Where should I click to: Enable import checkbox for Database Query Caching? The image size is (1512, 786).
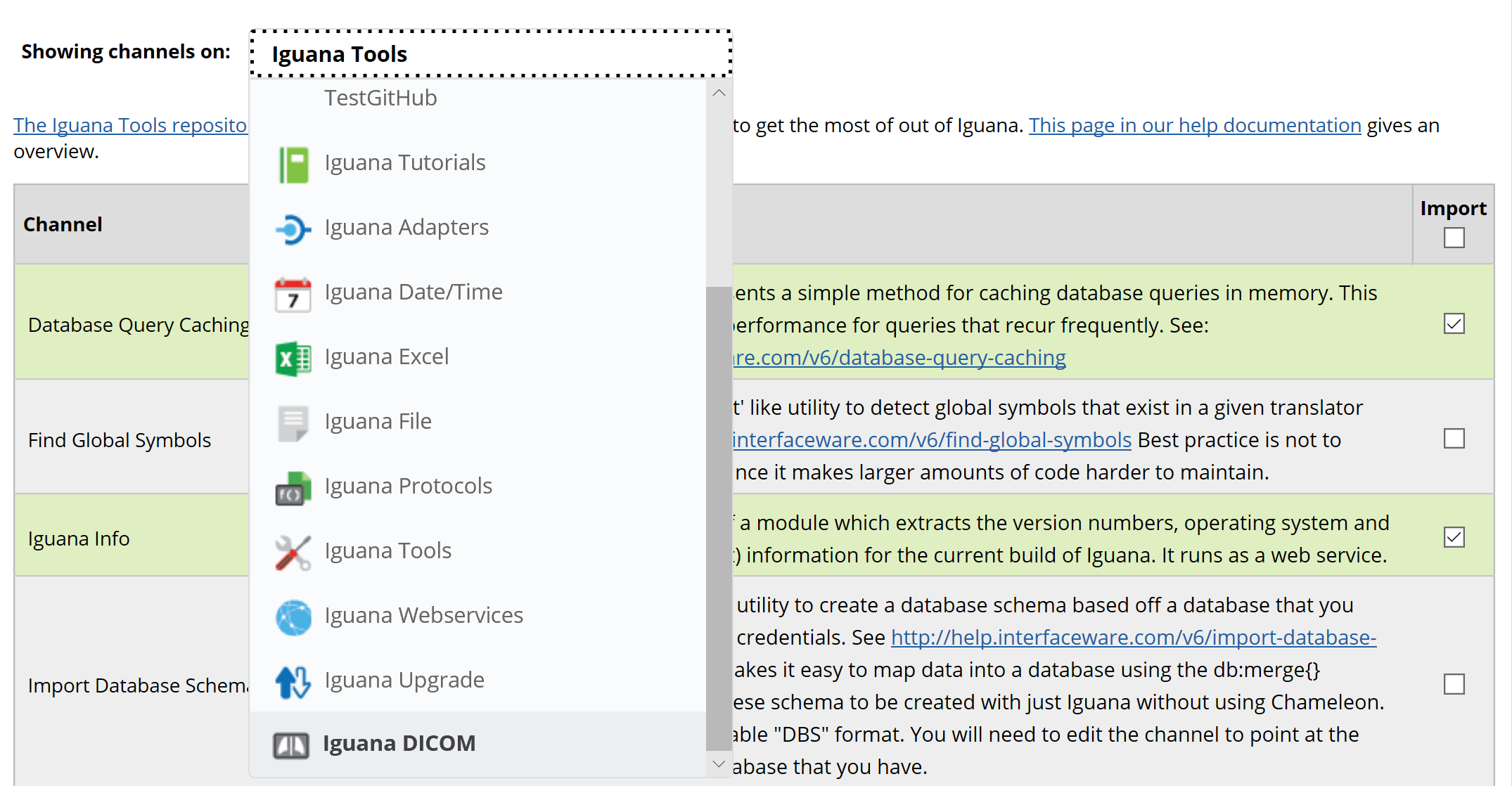coord(1455,324)
